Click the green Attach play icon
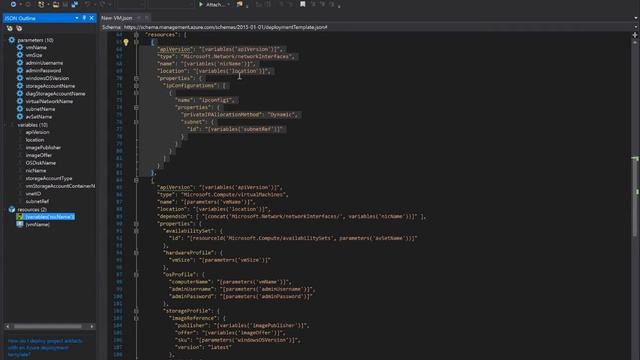640x360 pixels. point(201,4)
